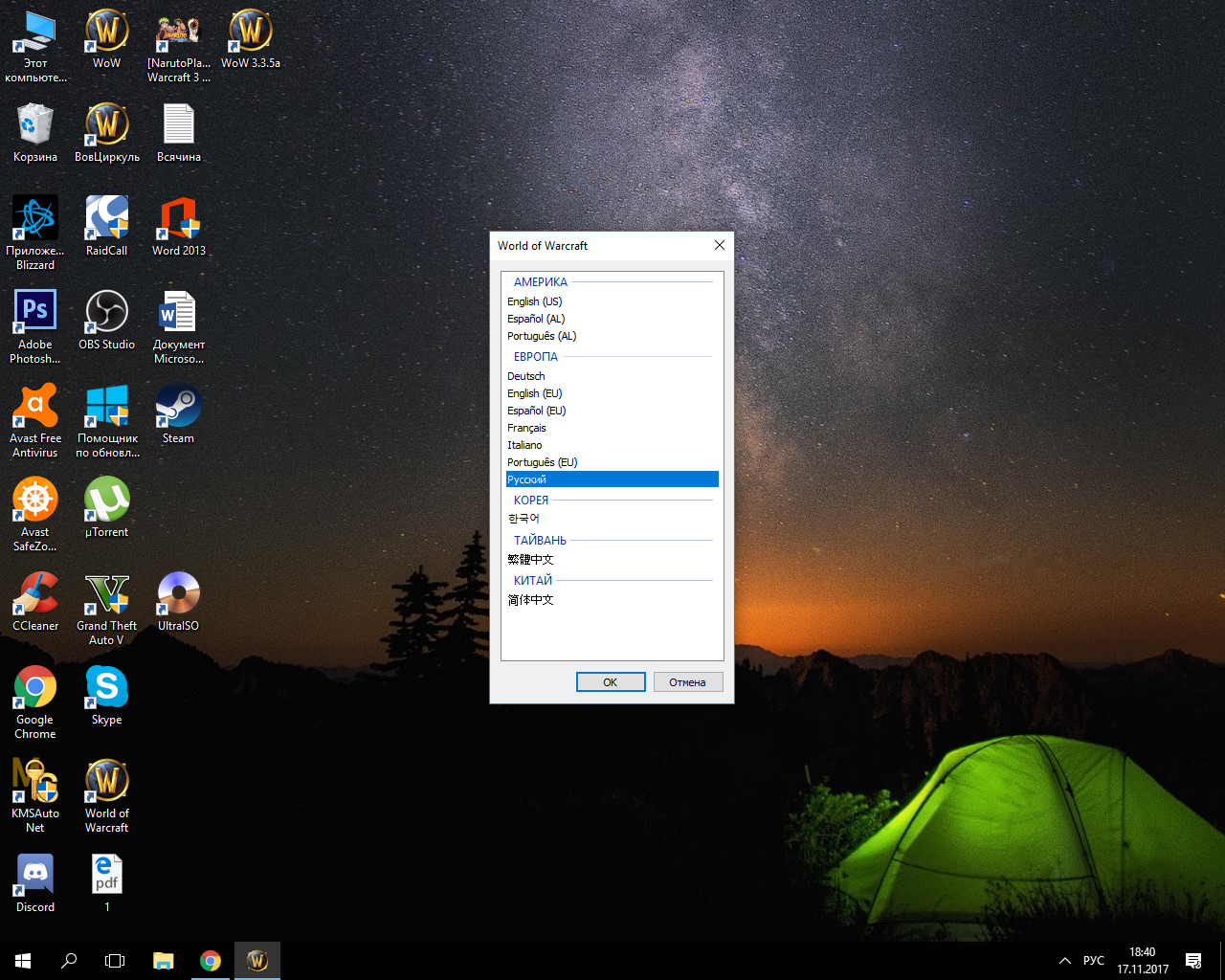This screenshot has height=980, width=1225.
Task: Pick the Русский language entry
Action: pyautogui.click(x=526, y=479)
